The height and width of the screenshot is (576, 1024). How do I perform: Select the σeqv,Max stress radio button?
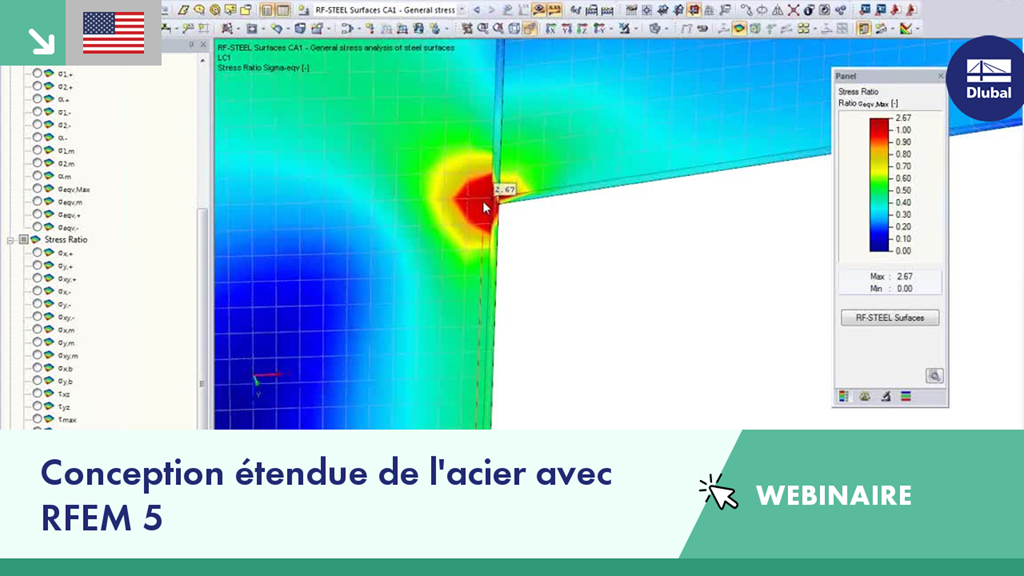37,189
